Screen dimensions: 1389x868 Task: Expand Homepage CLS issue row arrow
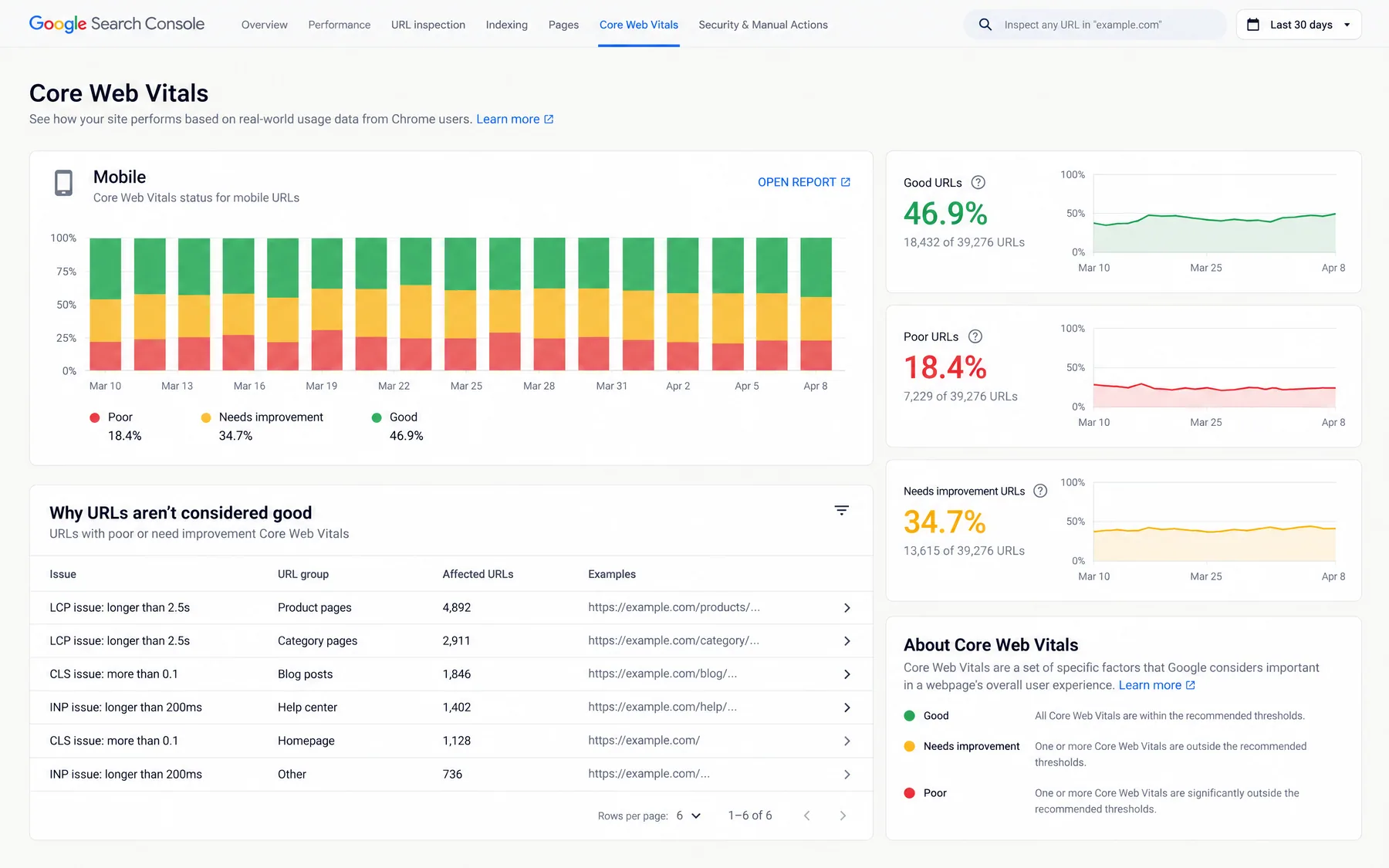point(847,741)
